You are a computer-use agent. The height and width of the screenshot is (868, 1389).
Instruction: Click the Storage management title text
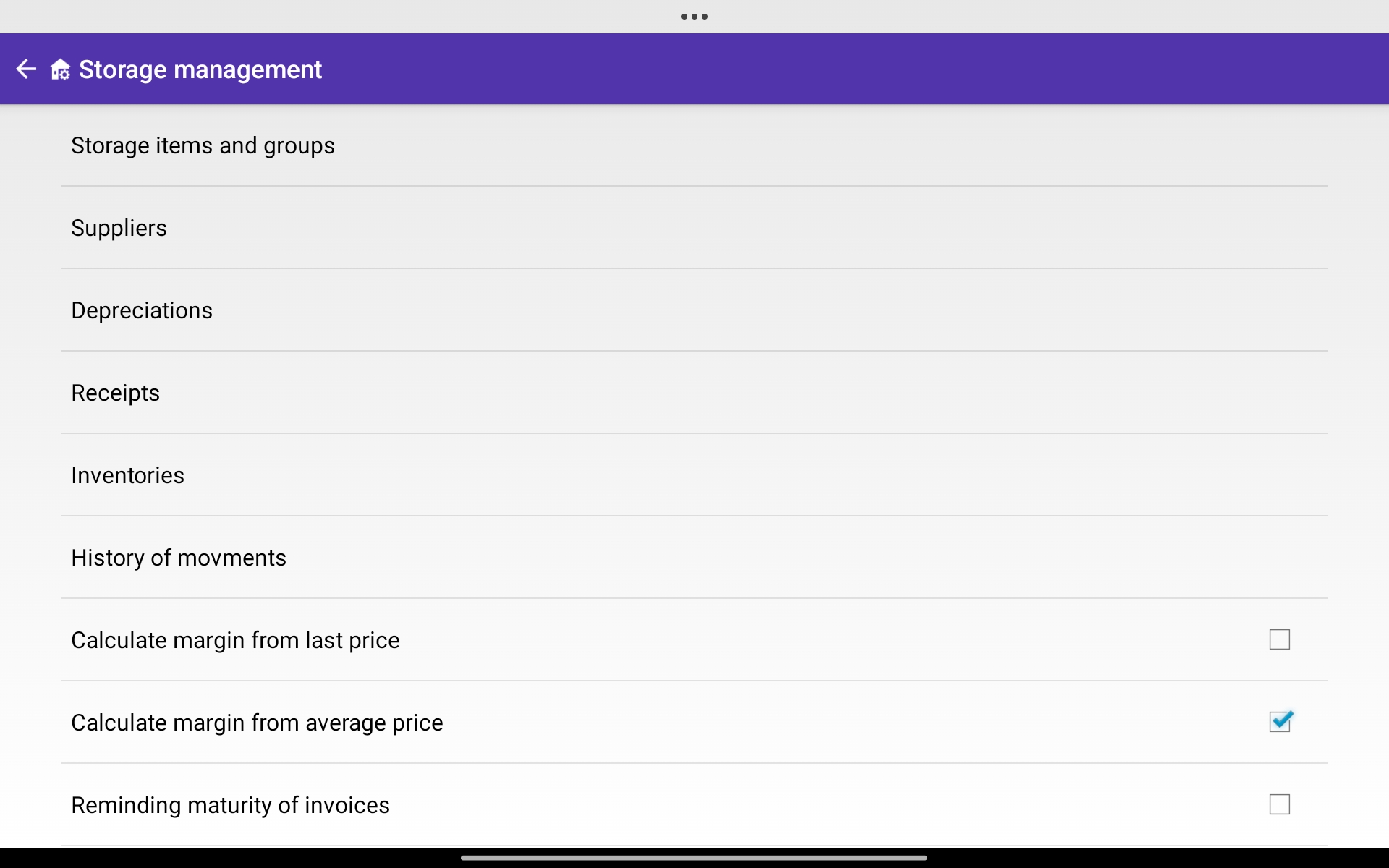pos(200,69)
